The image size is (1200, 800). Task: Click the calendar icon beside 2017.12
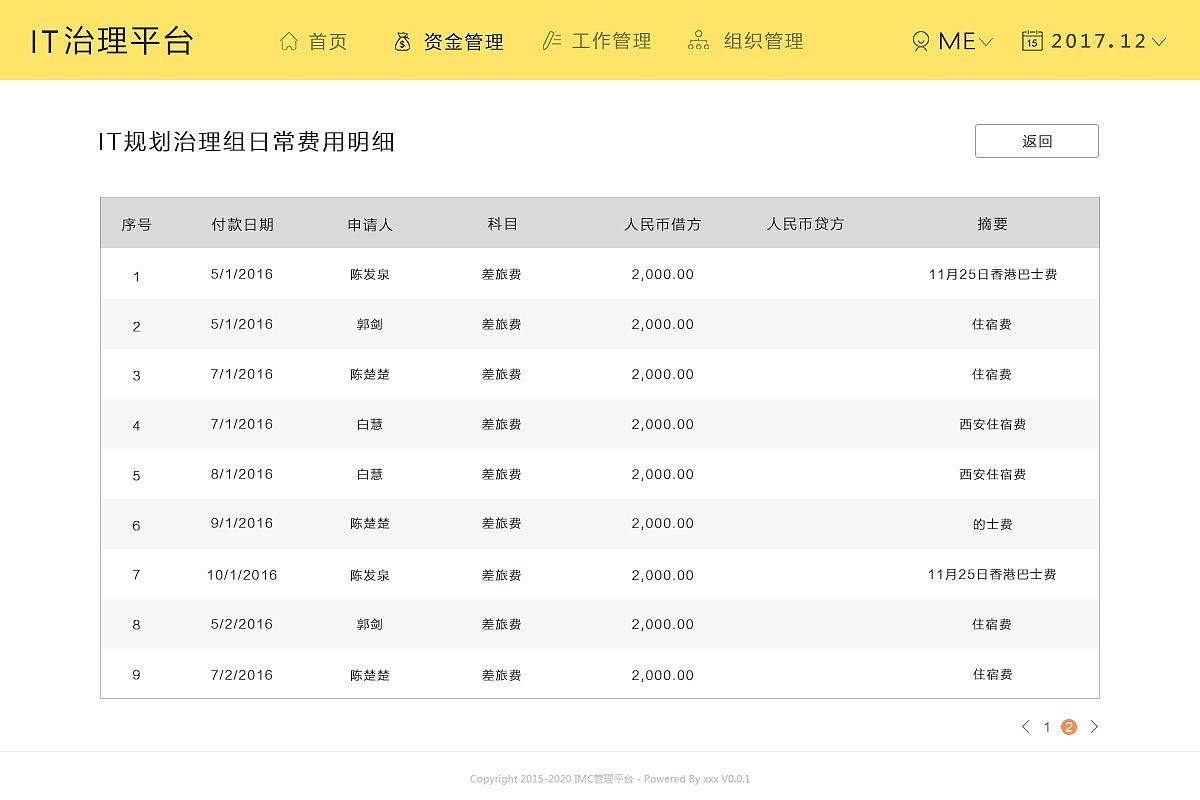pos(1032,41)
